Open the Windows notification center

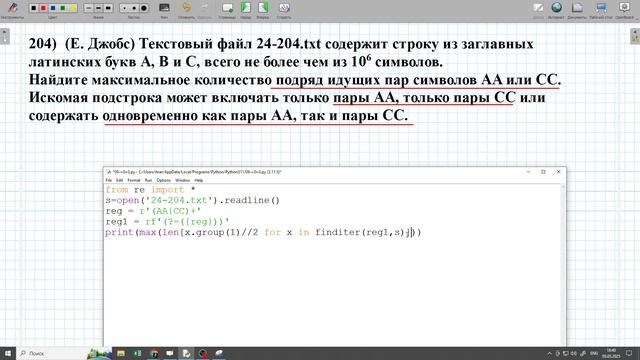point(629,353)
